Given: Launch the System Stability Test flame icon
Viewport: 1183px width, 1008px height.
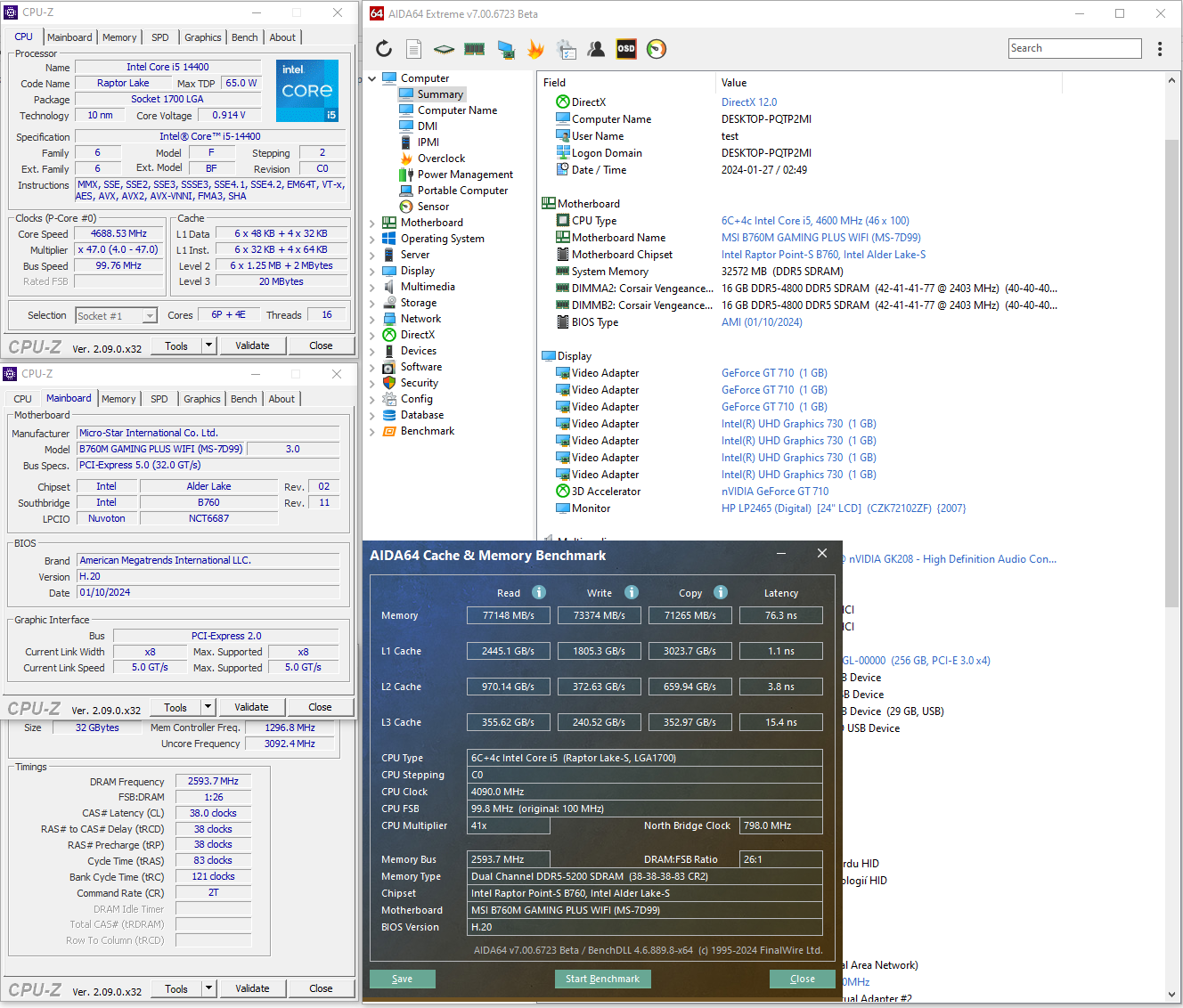Looking at the screenshot, I should click(535, 49).
